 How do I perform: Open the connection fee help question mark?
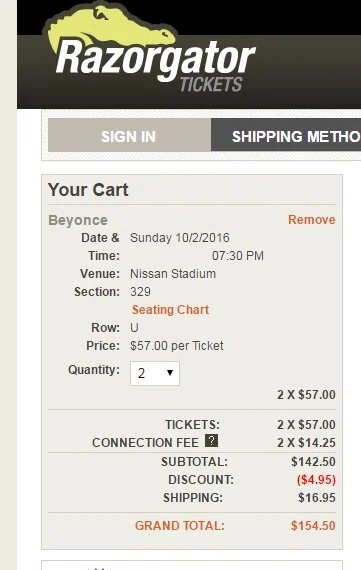[211, 441]
